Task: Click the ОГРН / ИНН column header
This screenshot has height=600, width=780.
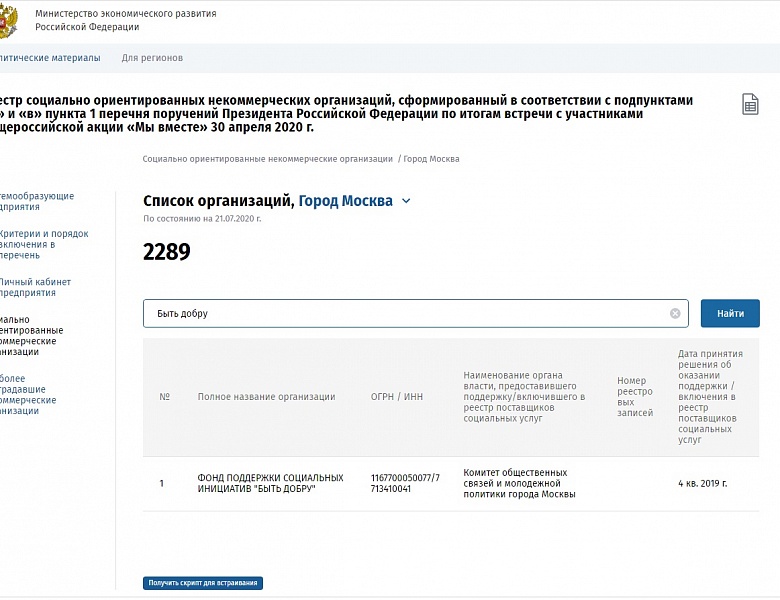Action: pos(396,397)
